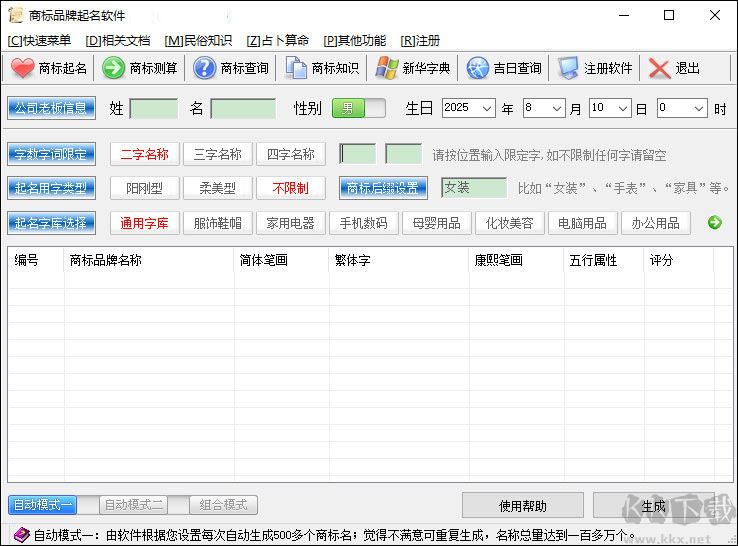
Task: Open [P]其他功能 menu
Action: (354, 40)
